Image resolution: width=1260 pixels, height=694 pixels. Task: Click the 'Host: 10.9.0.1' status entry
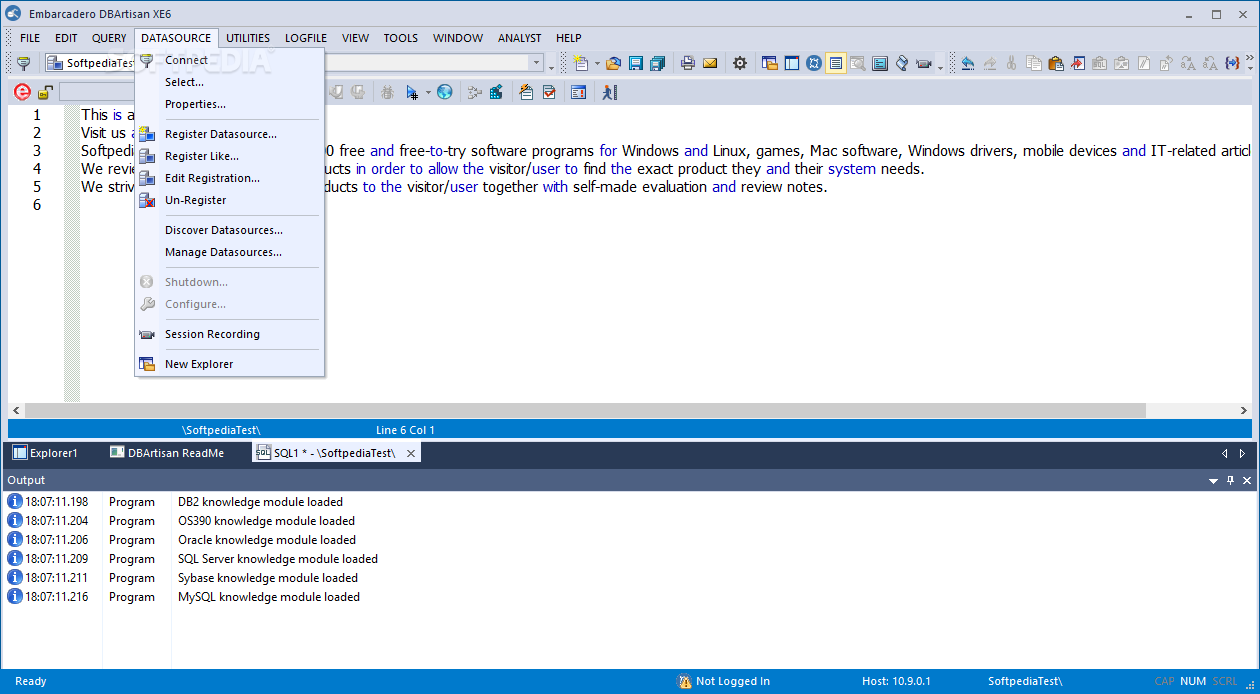click(896, 681)
